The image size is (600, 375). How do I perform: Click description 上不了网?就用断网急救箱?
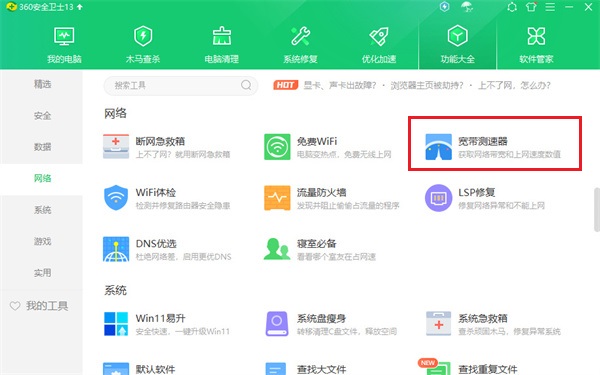pyautogui.click(x=183, y=154)
